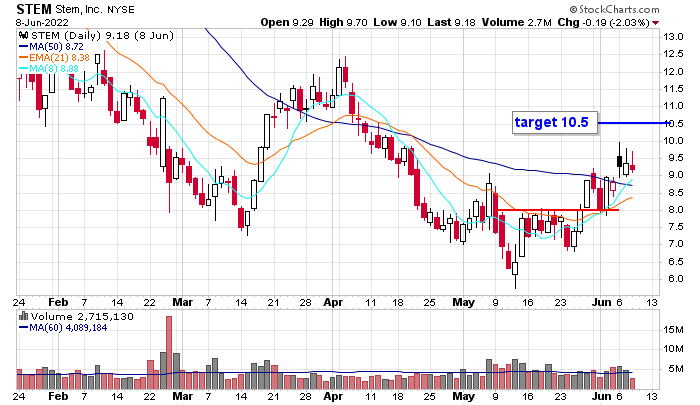The width and height of the screenshot is (700, 405).
Task: Click Mar on the volume pane date axis
Action: click(182, 396)
